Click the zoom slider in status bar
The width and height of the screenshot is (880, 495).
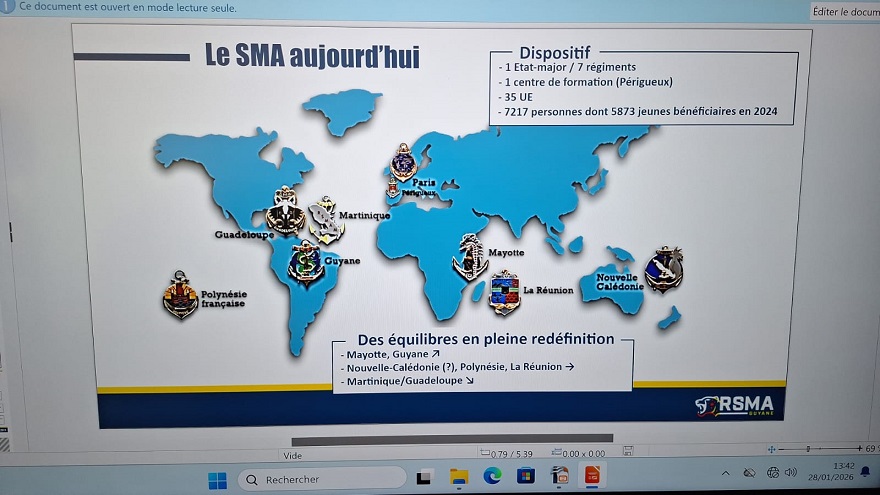[x=810, y=449]
